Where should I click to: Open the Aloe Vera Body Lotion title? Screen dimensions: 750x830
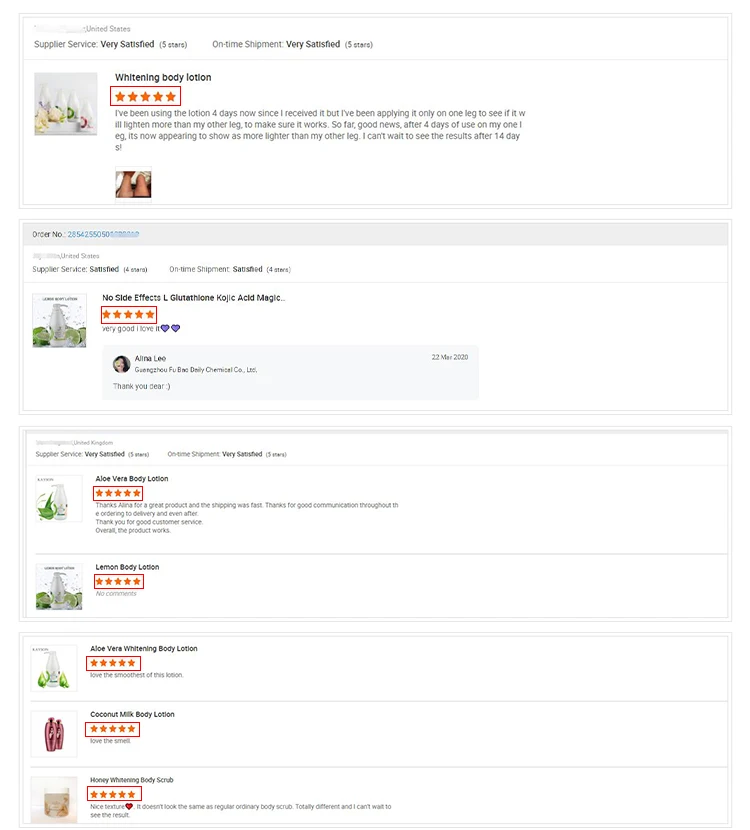point(132,479)
